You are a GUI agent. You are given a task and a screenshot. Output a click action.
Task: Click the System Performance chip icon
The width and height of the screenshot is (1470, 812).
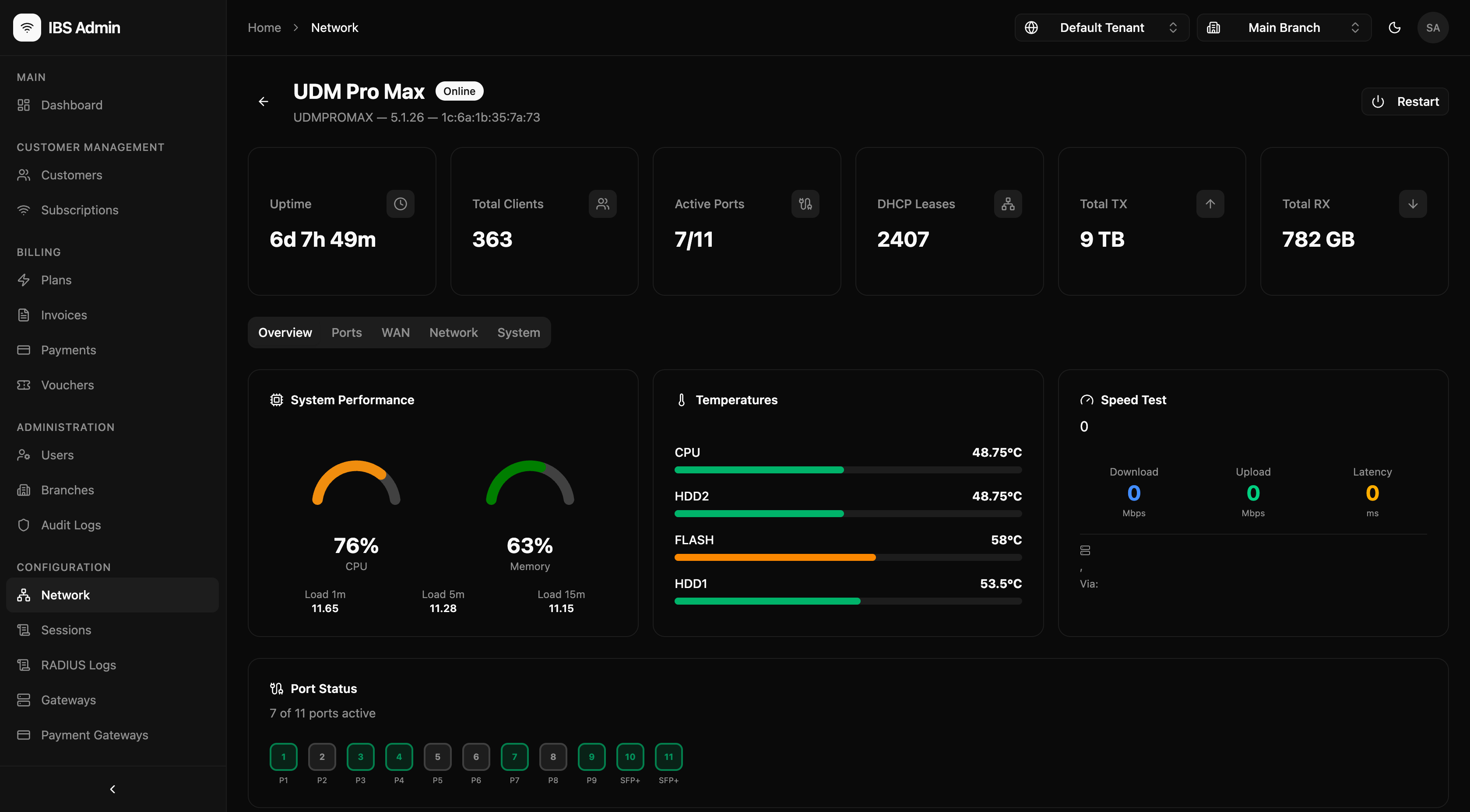276,400
